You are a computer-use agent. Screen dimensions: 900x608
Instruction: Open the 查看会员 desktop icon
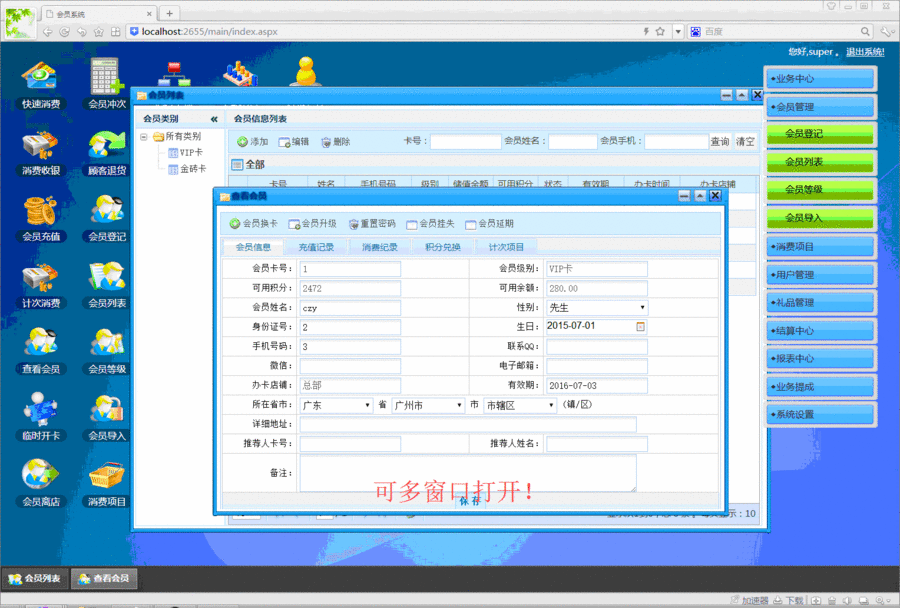pos(40,351)
